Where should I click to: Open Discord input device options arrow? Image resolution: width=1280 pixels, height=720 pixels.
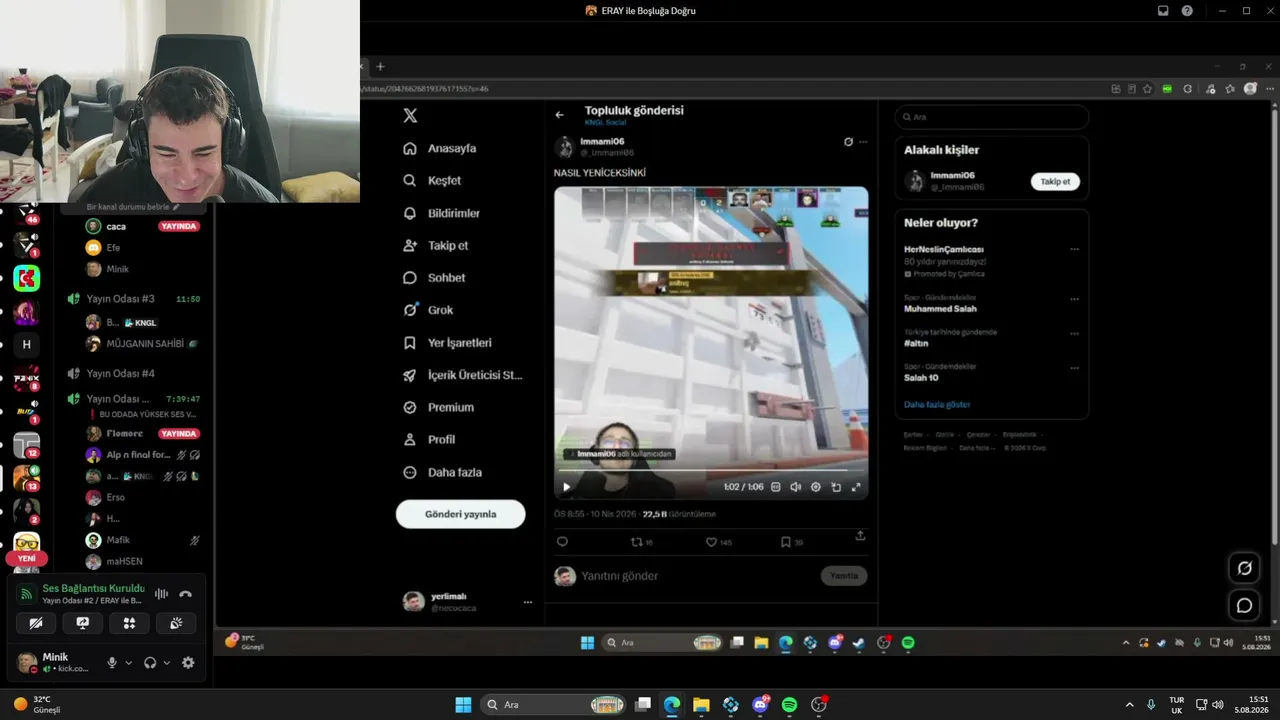[x=128, y=662]
